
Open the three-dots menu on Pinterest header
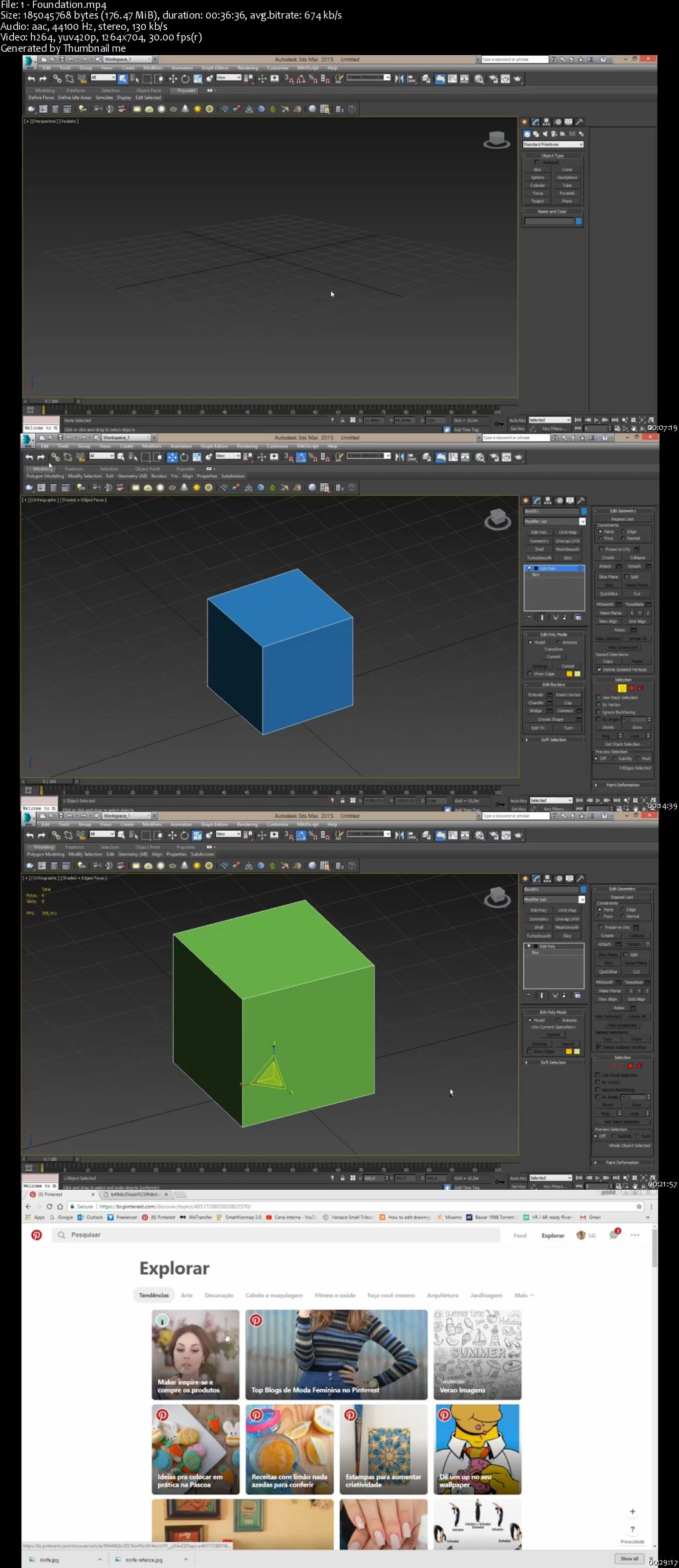pos(635,1235)
